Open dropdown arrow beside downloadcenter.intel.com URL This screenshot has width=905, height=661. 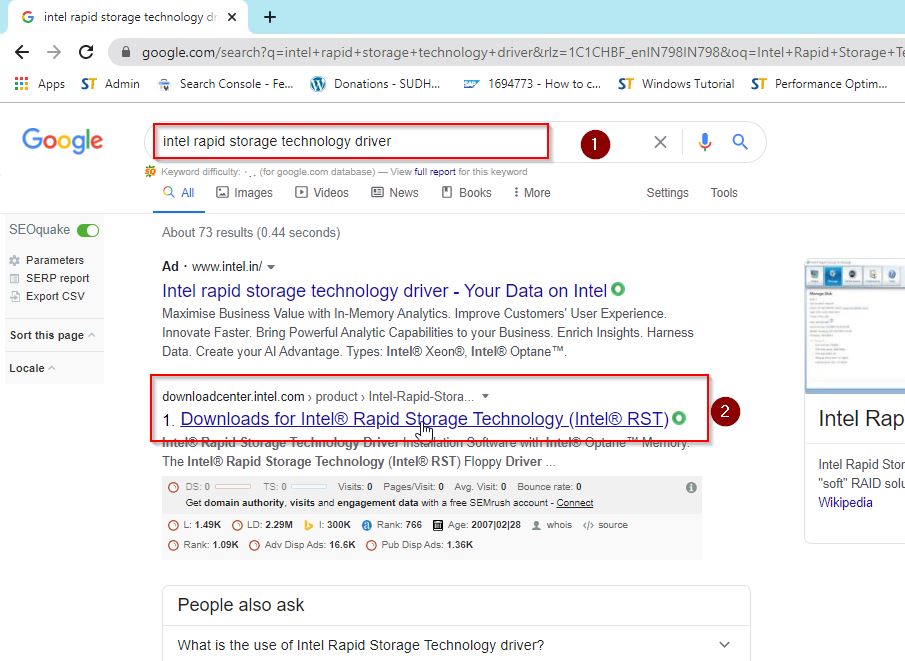pos(485,396)
